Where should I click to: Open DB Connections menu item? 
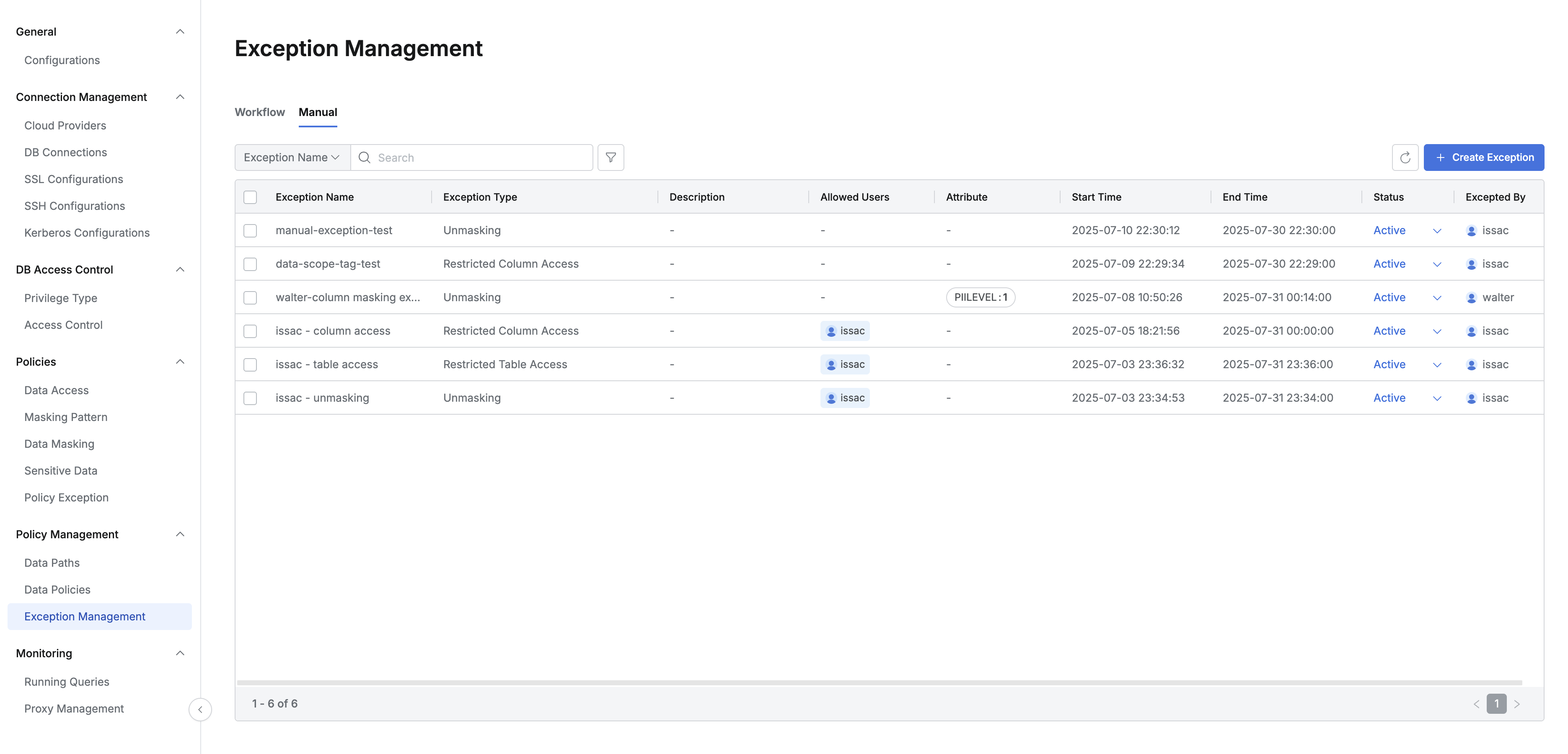[x=66, y=152]
